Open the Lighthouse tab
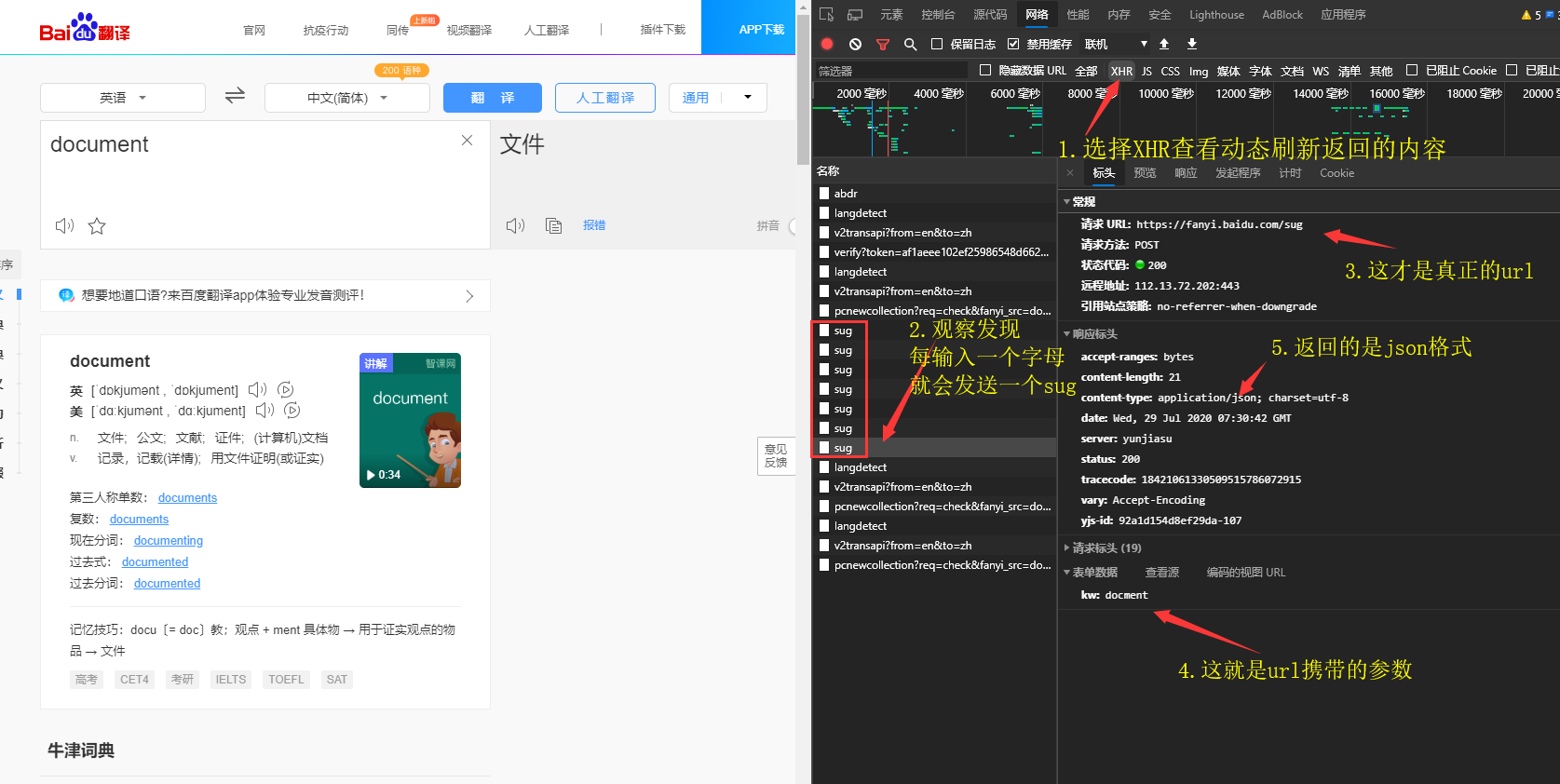This screenshot has width=1560, height=784. (1216, 15)
